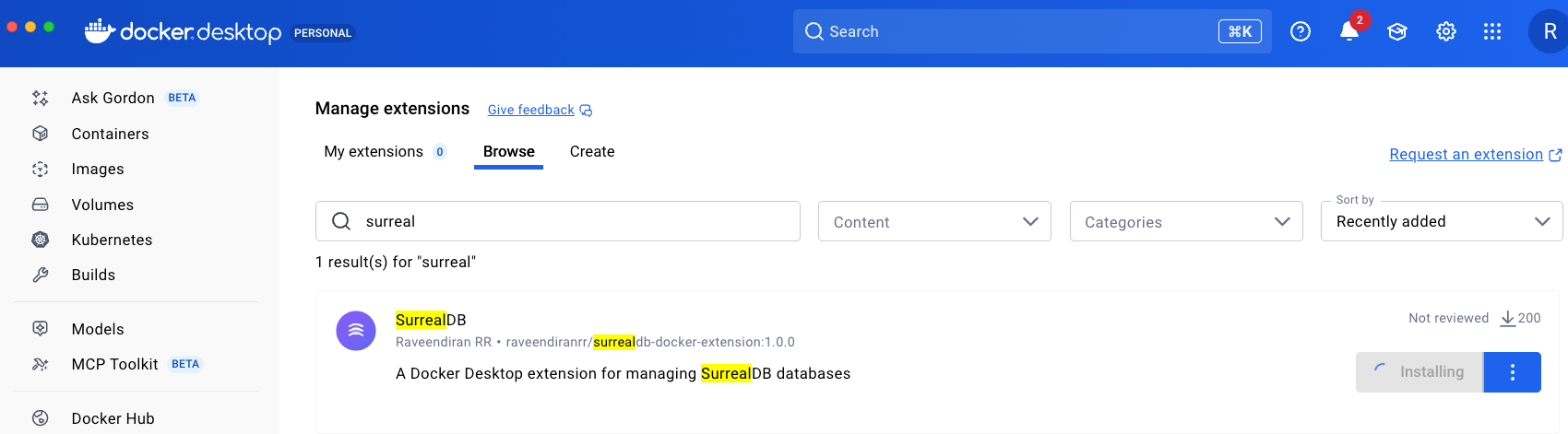Click the 1 result(s) for "surreal" text
Image resolution: width=1568 pixels, height=434 pixels.
pos(396,262)
